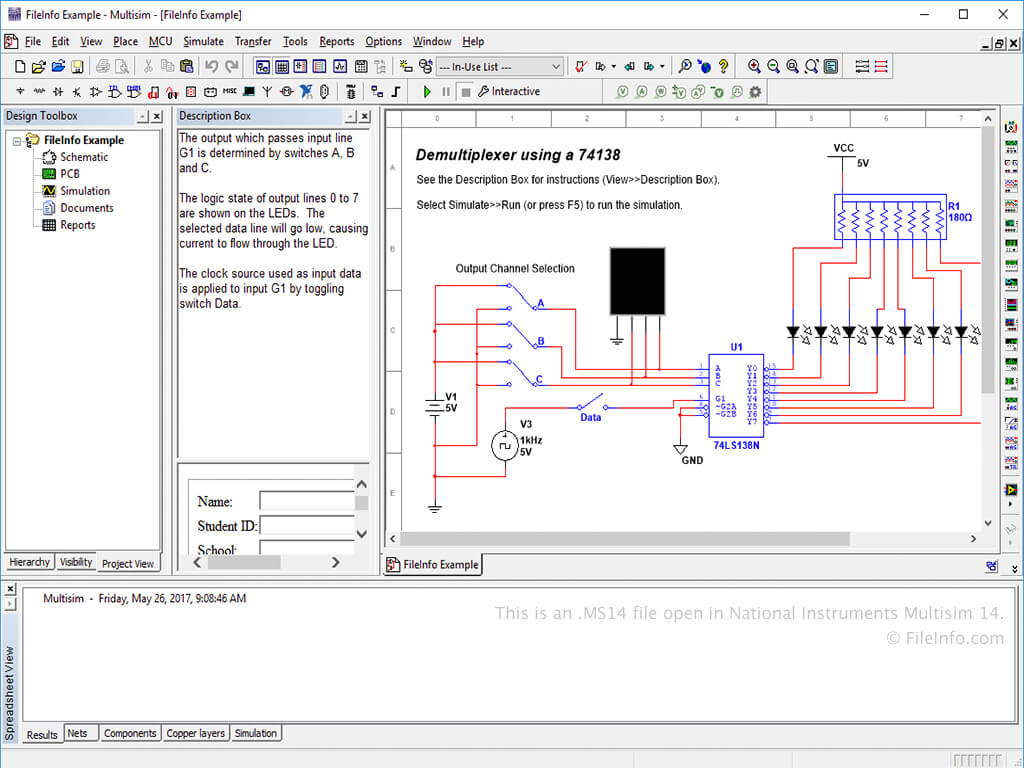Open the Simulate menu
Image resolution: width=1024 pixels, height=768 pixels.
[204, 42]
